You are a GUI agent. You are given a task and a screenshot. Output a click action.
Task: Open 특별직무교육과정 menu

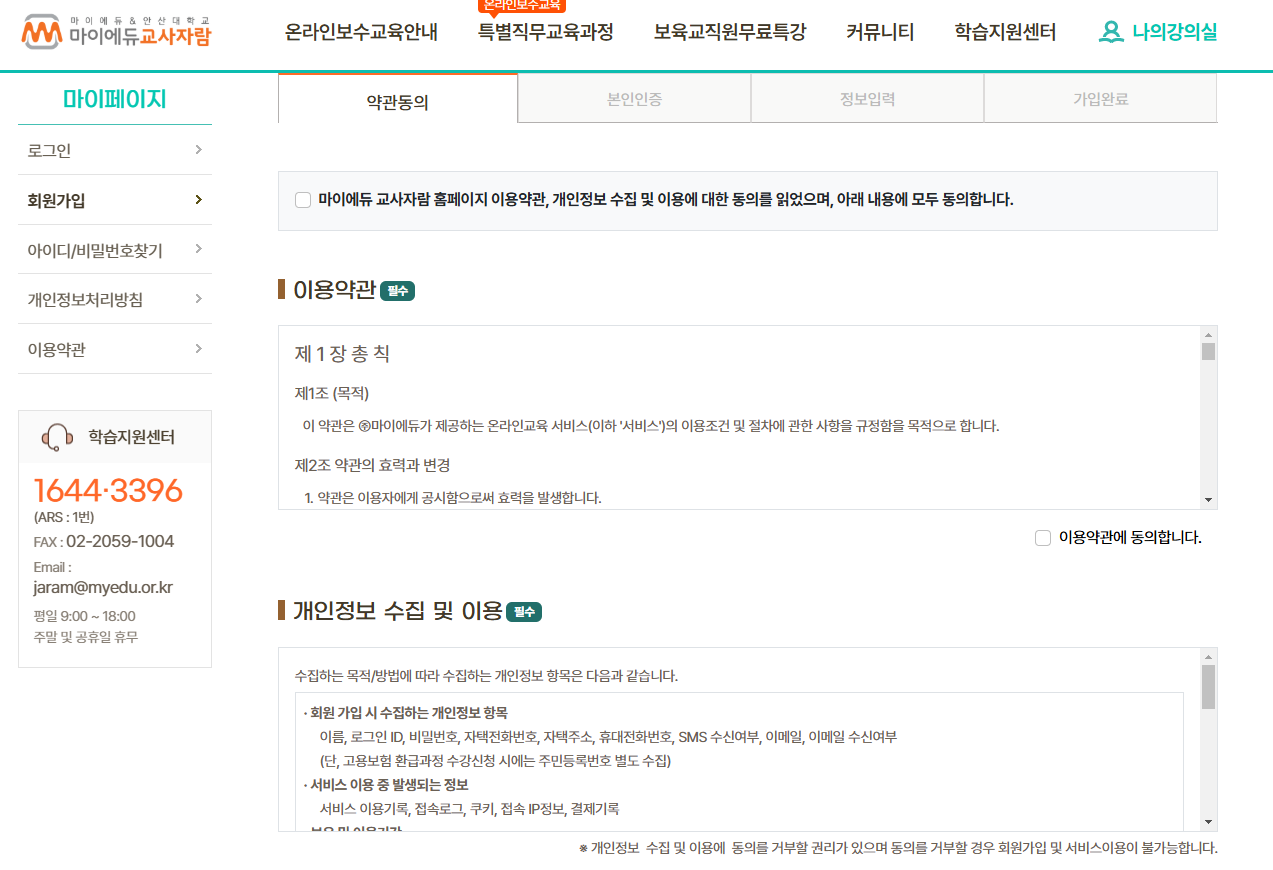[x=546, y=32]
